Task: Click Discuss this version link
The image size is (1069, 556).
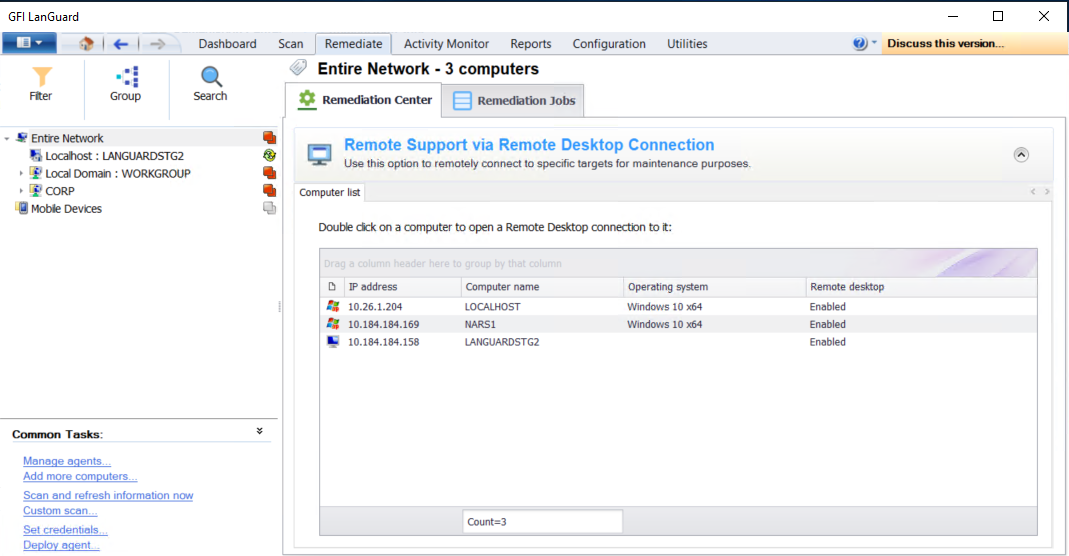Action: tap(945, 43)
